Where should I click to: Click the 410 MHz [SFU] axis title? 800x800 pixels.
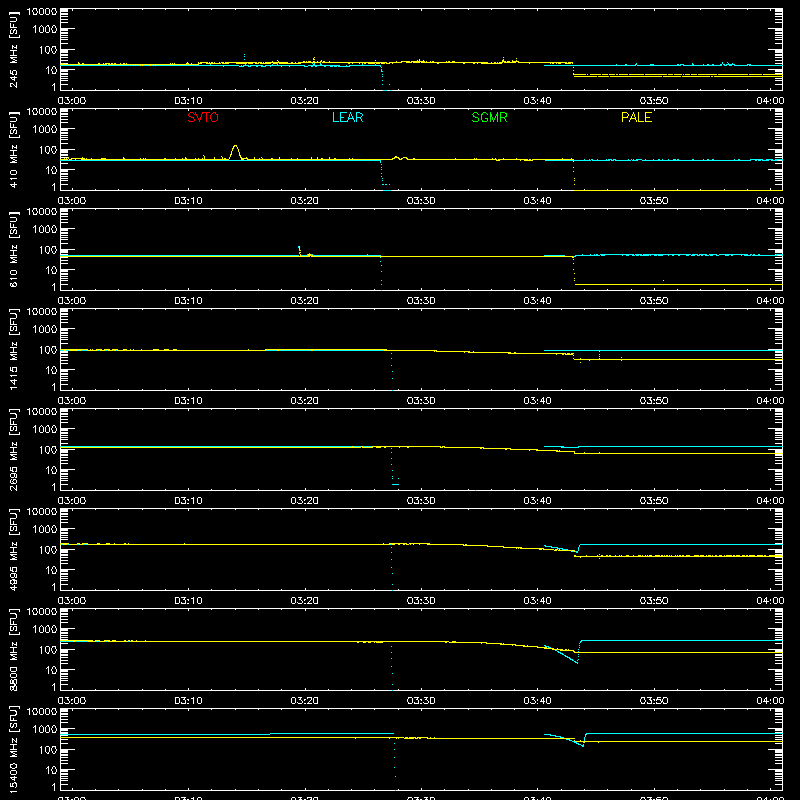pyautogui.click(x=13, y=149)
